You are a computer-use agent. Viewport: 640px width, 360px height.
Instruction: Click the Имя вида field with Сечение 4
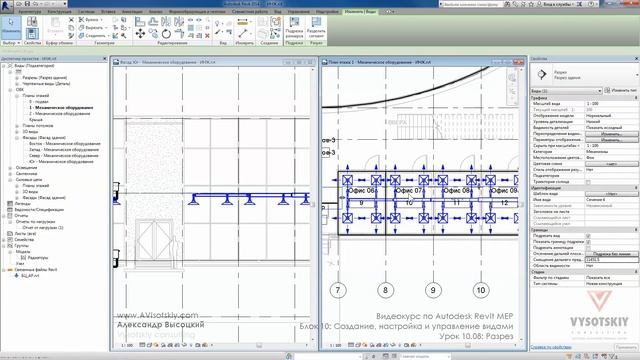612,200
